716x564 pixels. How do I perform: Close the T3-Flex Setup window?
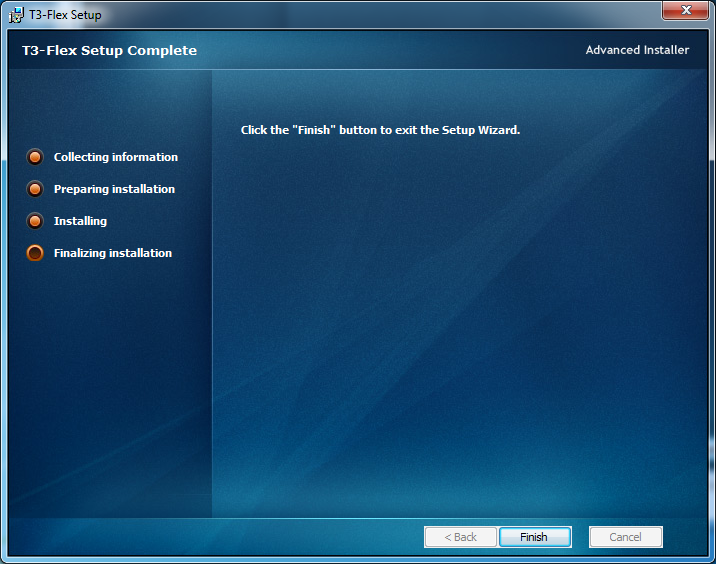pyautogui.click(x=685, y=10)
